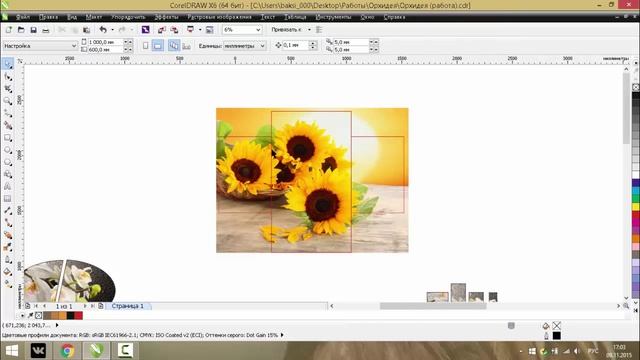Image resolution: width=640 pixels, height=360 pixels.
Task: Paste from the clipboard
Action: (87, 30)
